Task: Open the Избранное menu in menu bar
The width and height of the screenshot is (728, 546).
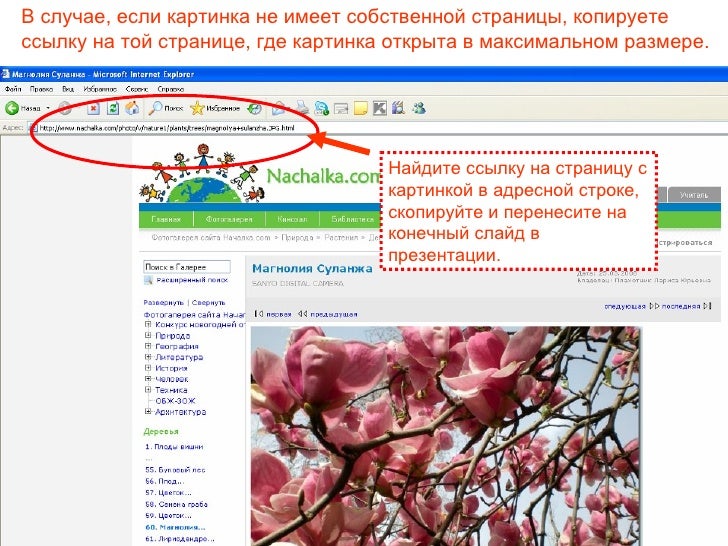Action: coord(100,89)
